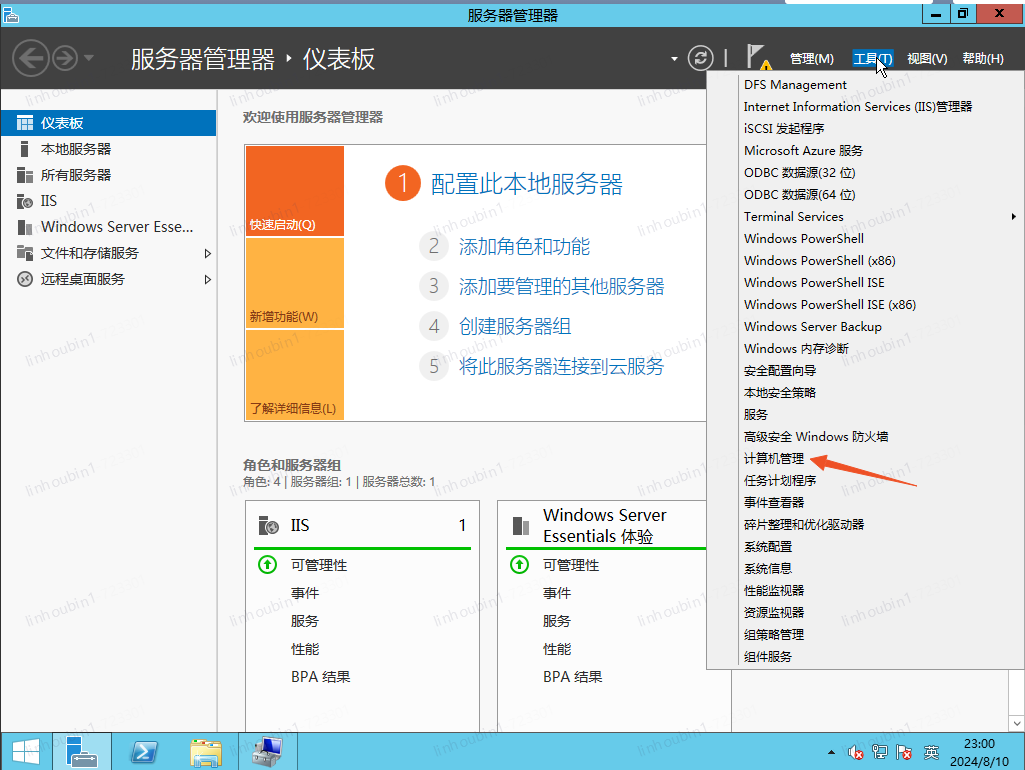Open 计算机管理 from the tools menu
Screen dimensions: 1025x770
(774, 459)
